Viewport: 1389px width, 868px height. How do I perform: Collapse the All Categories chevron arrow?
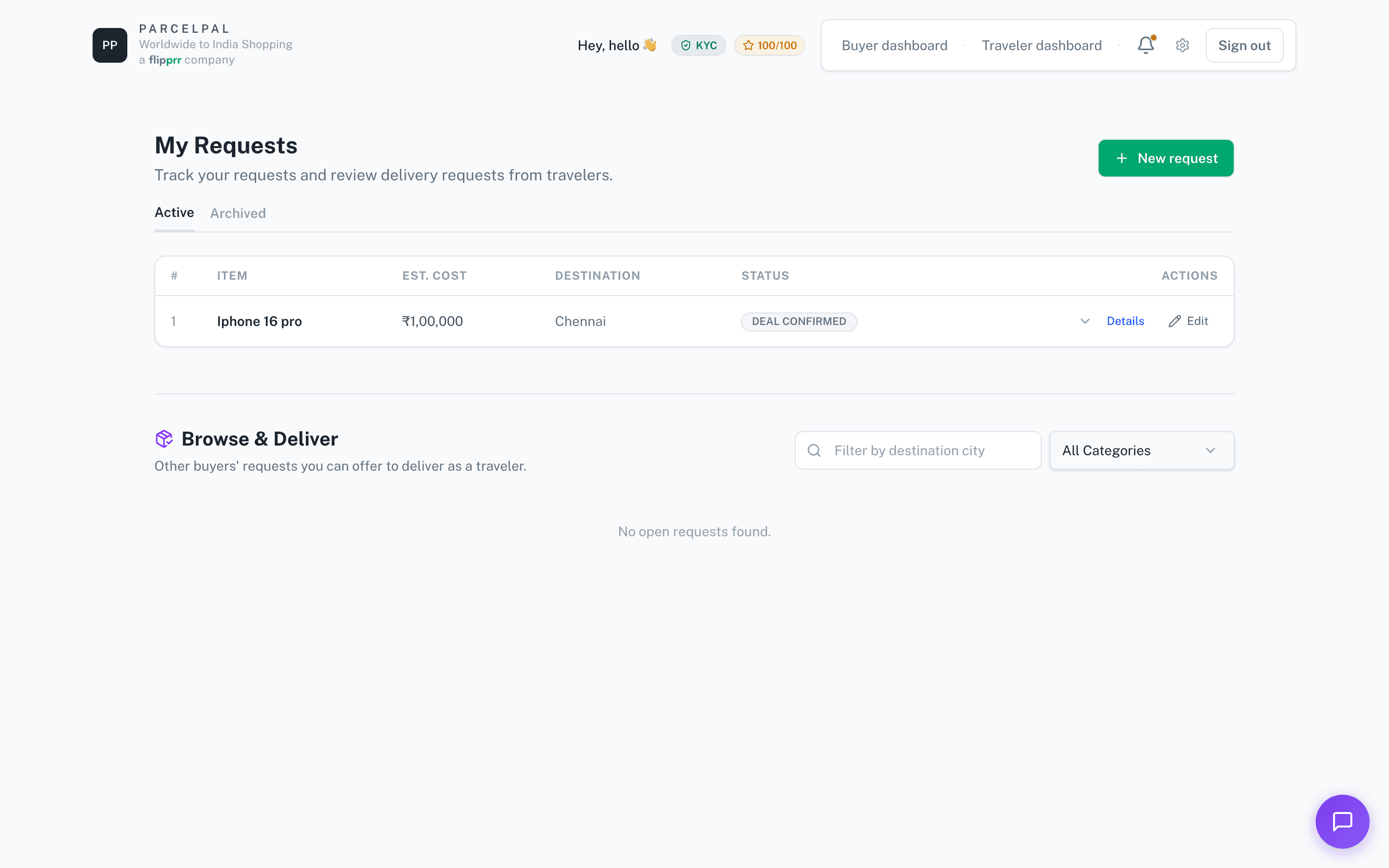pos(1212,451)
